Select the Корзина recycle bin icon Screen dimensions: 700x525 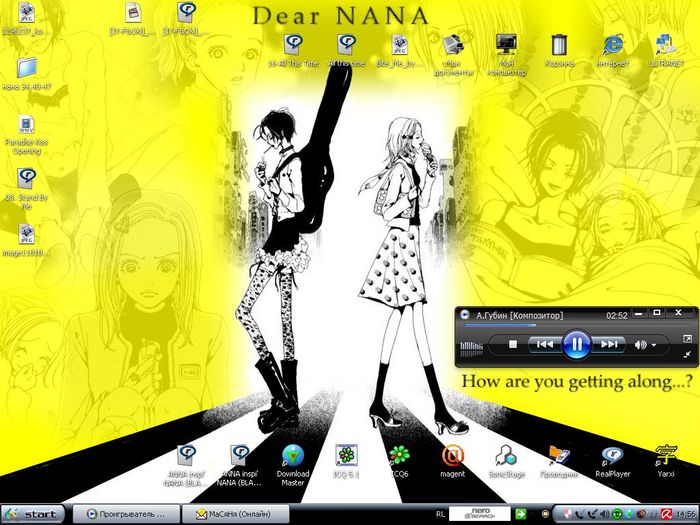559,50
